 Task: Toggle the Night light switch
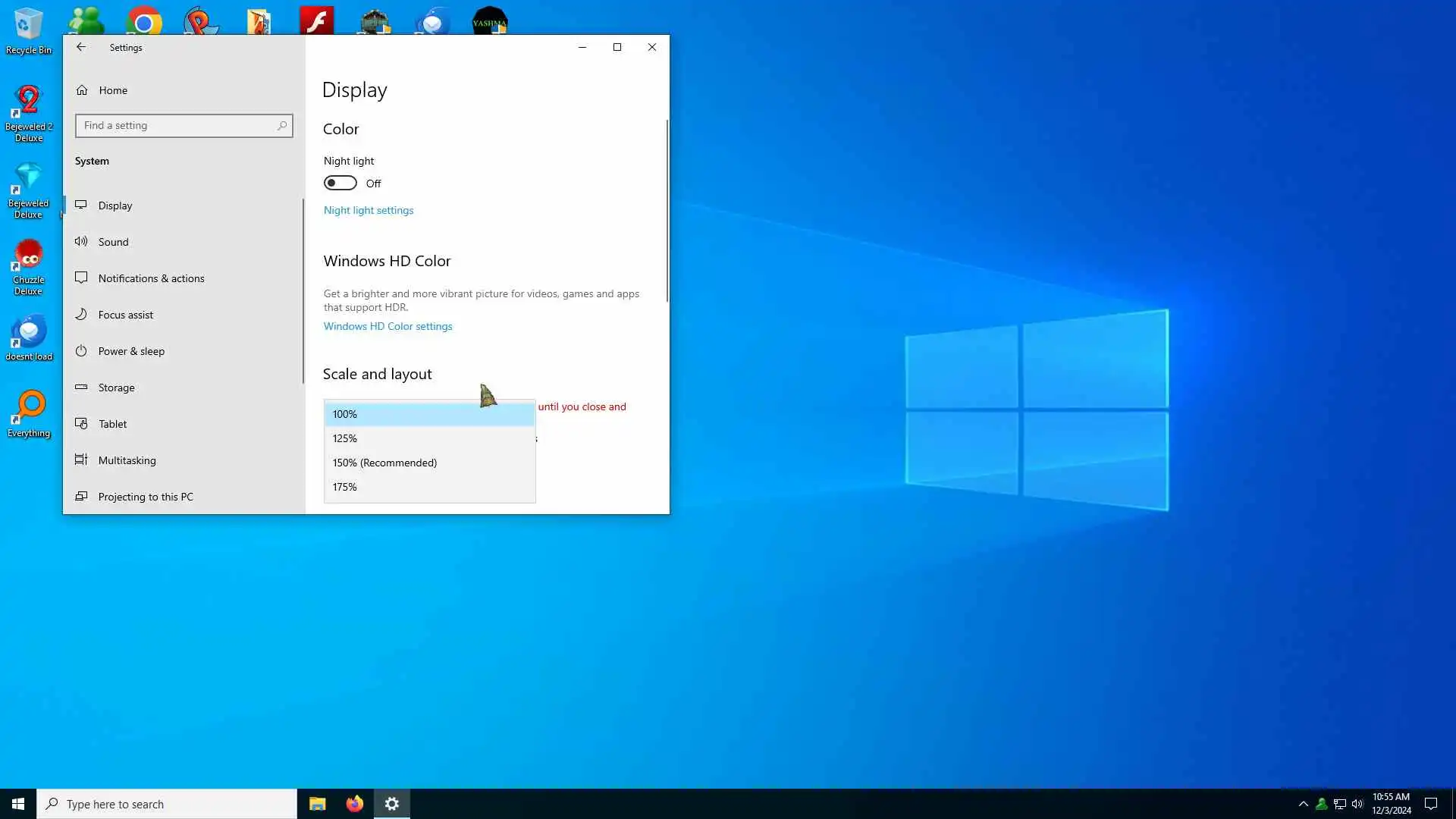pos(340,184)
